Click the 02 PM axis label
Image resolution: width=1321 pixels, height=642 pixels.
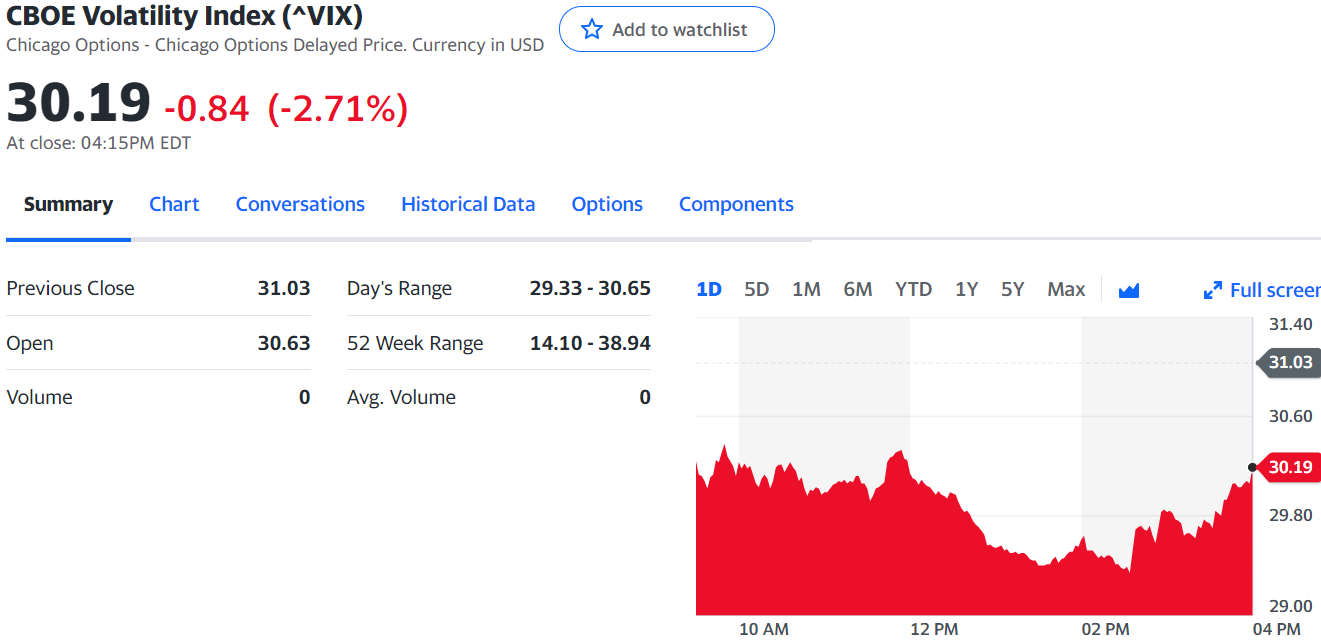click(1105, 629)
